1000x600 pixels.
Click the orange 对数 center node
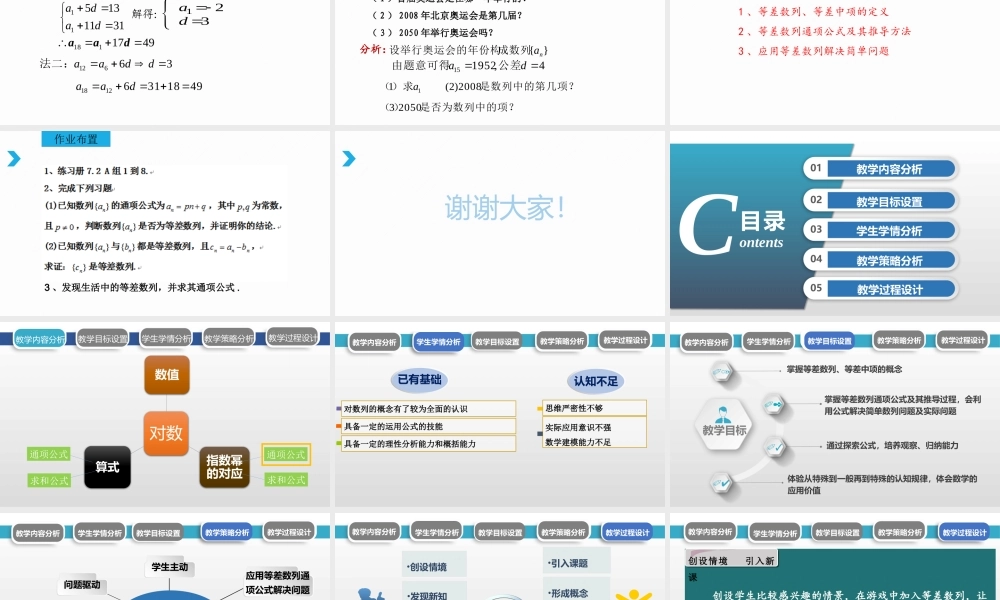pyautogui.click(x=166, y=434)
